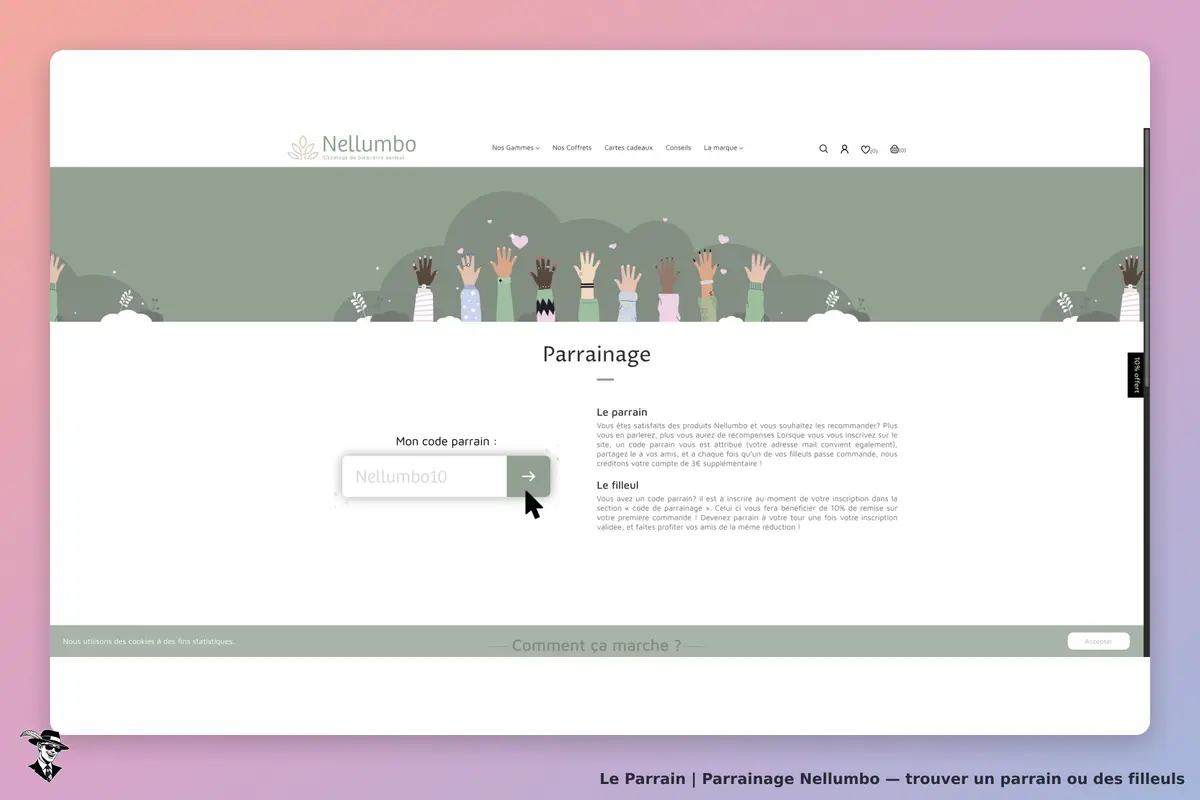
Task: Click the Parrainage page heading
Action: pyautogui.click(x=597, y=354)
